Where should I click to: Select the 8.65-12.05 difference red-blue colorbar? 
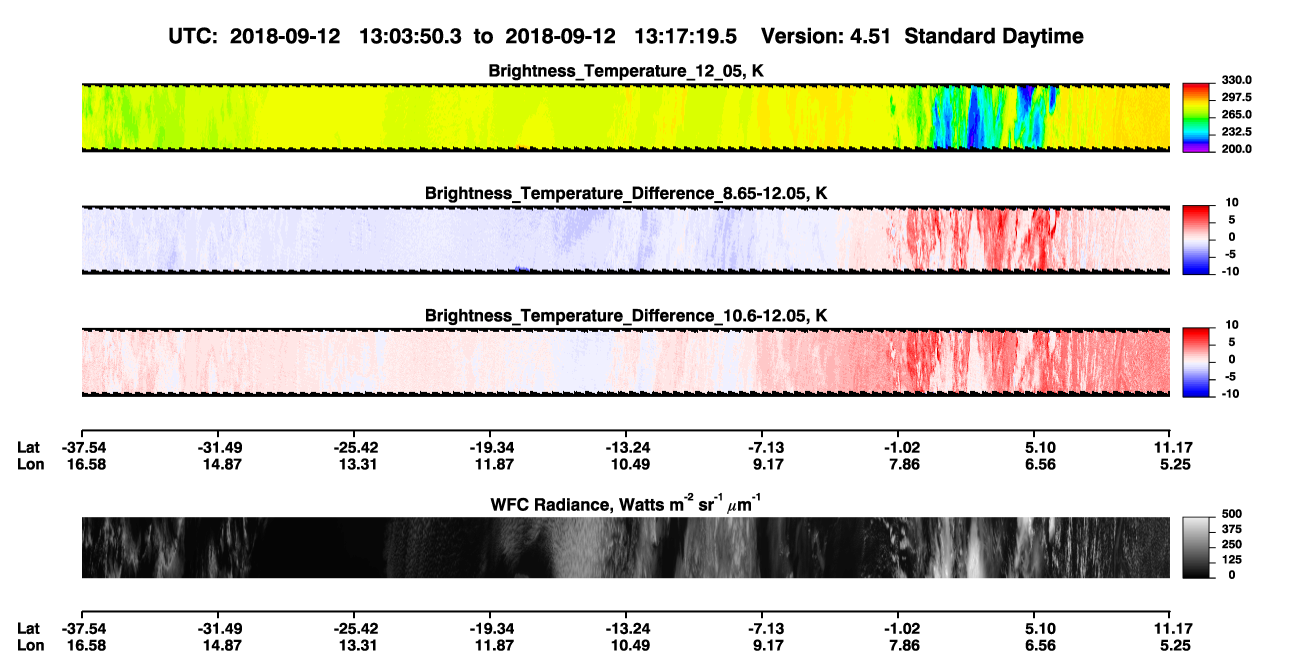pyautogui.click(x=1196, y=238)
